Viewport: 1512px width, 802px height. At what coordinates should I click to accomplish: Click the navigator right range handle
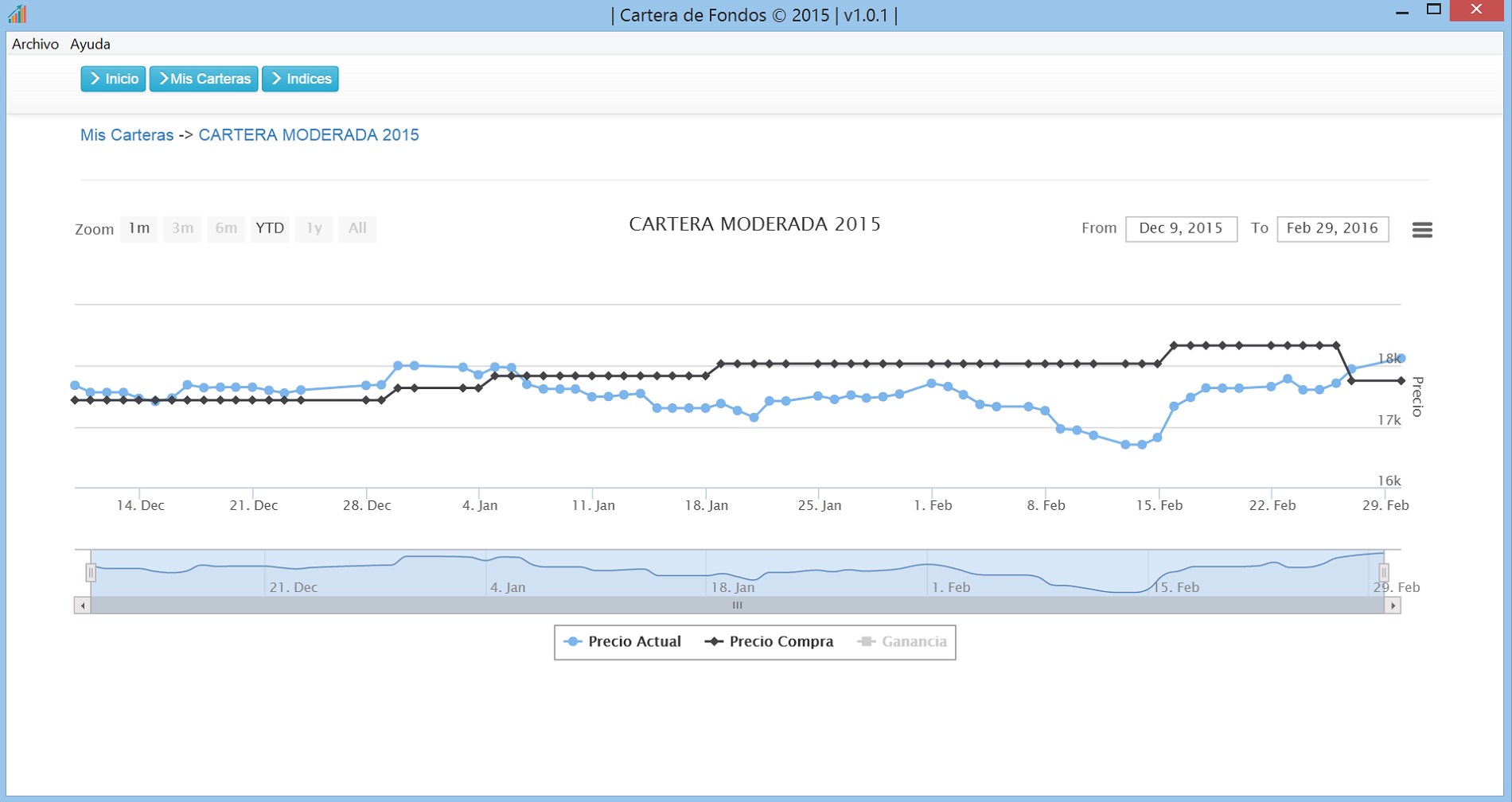coord(1384,572)
